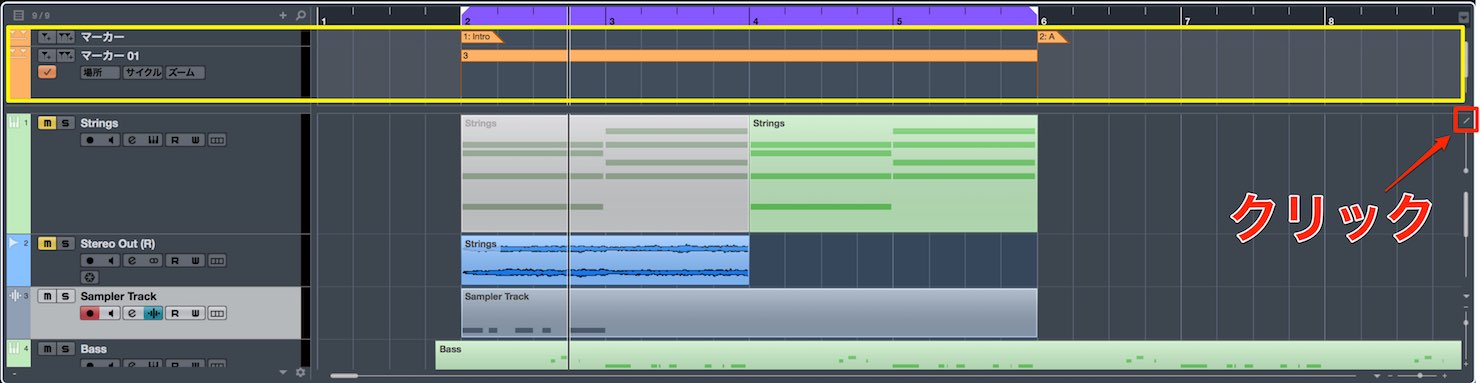Viewport: 1480px width, 383px height.
Task: Select the 1: Intro marker flag
Action: tap(482, 37)
